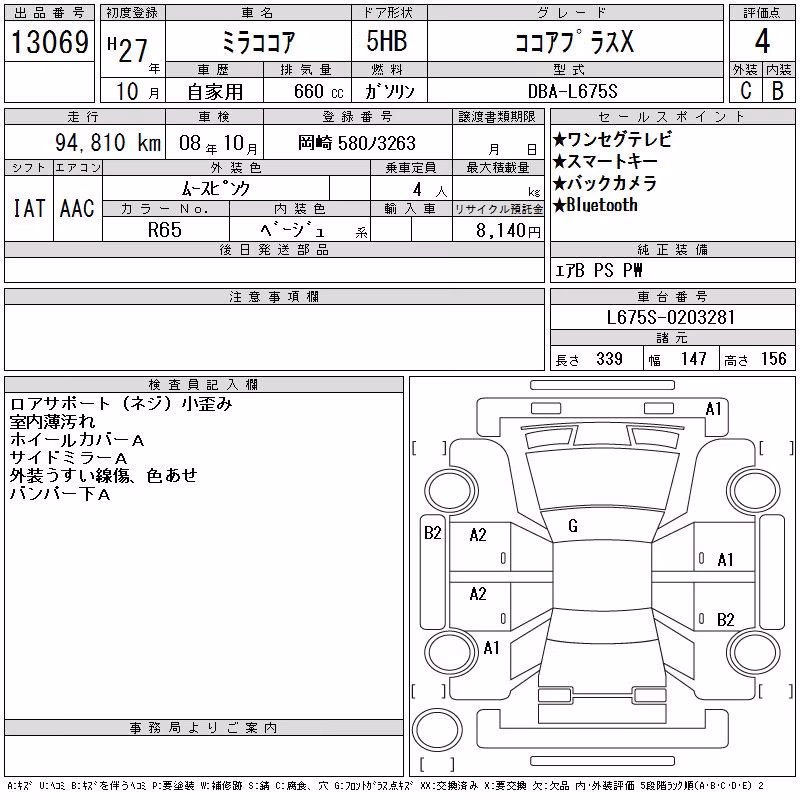Click the sales point ★ワンセグテレビ
Image resolution: width=800 pixels, height=800 pixels.
pyautogui.click(x=612, y=139)
